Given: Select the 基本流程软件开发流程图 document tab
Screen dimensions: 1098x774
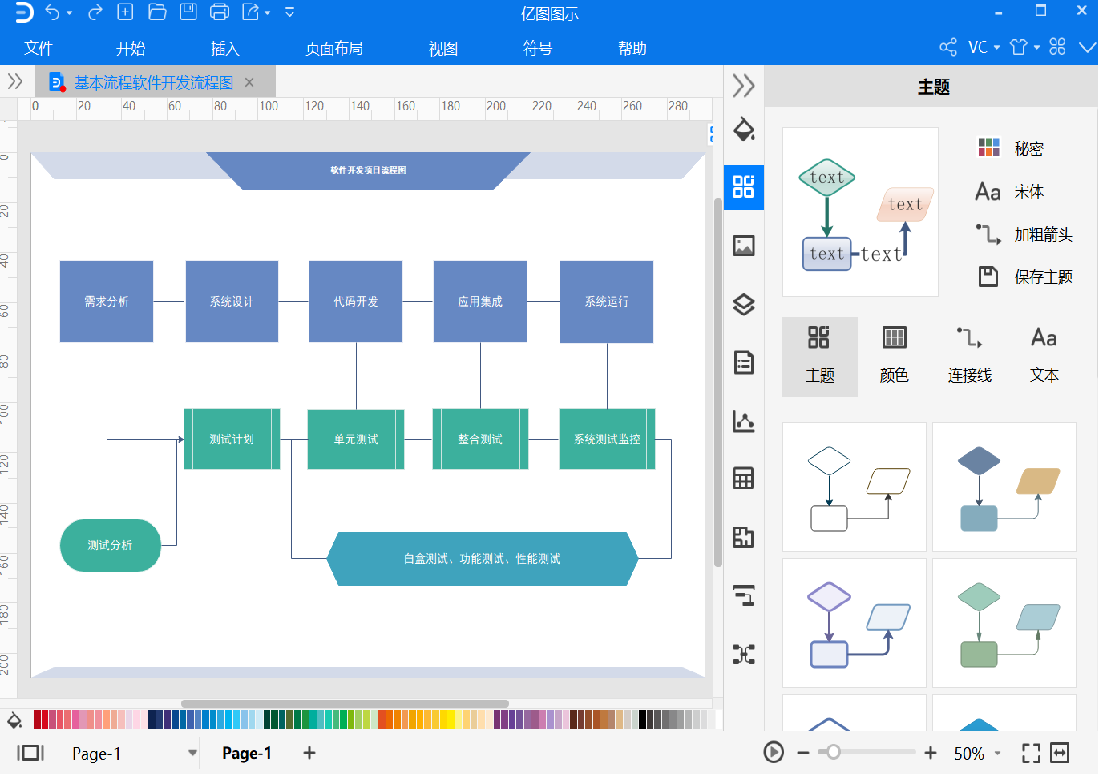Looking at the screenshot, I should click(153, 83).
